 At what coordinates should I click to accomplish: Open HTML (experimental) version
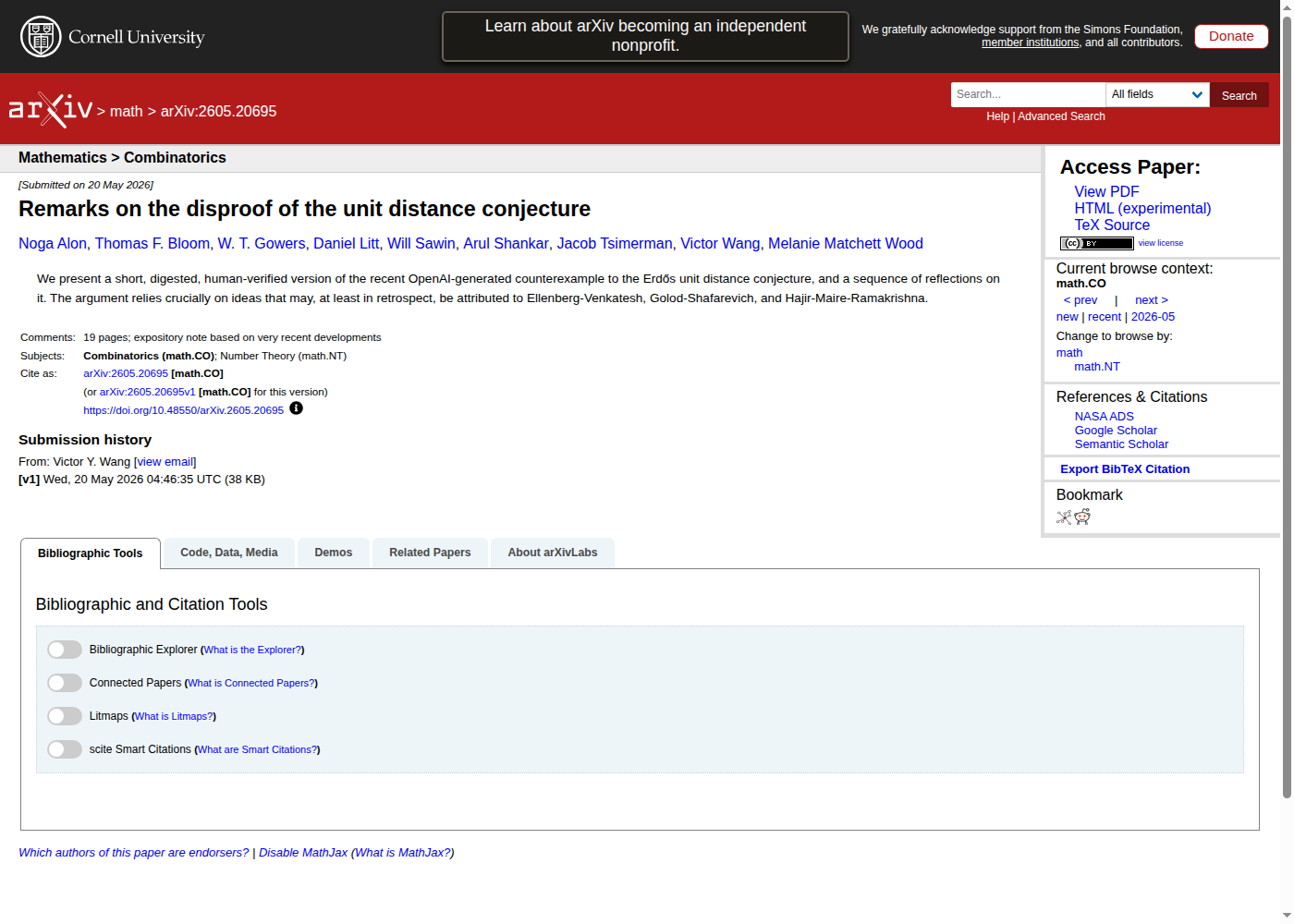pyautogui.click(x=1142, y=208)
